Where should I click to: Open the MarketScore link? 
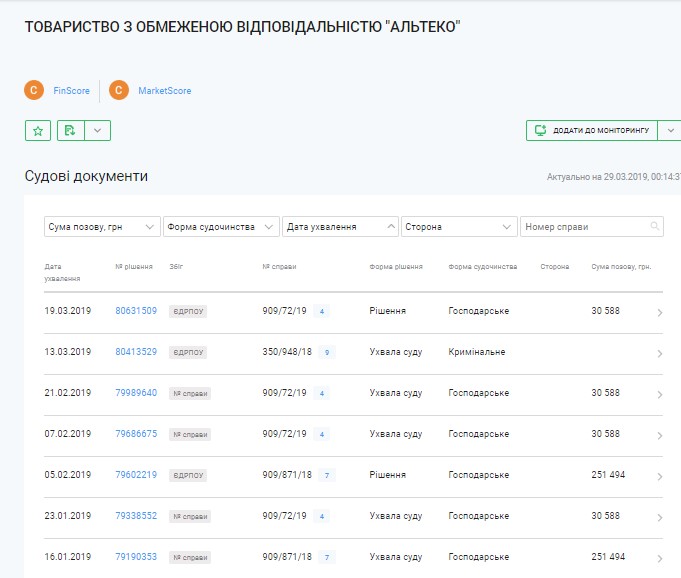[x=164, y=91]
